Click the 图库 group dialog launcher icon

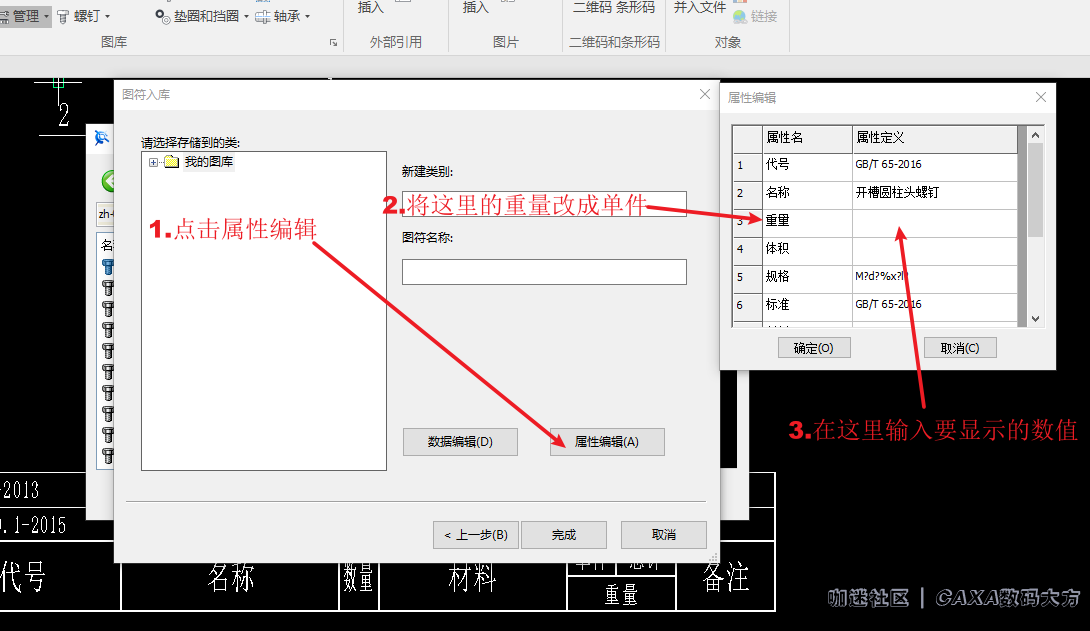click(333, 43)
